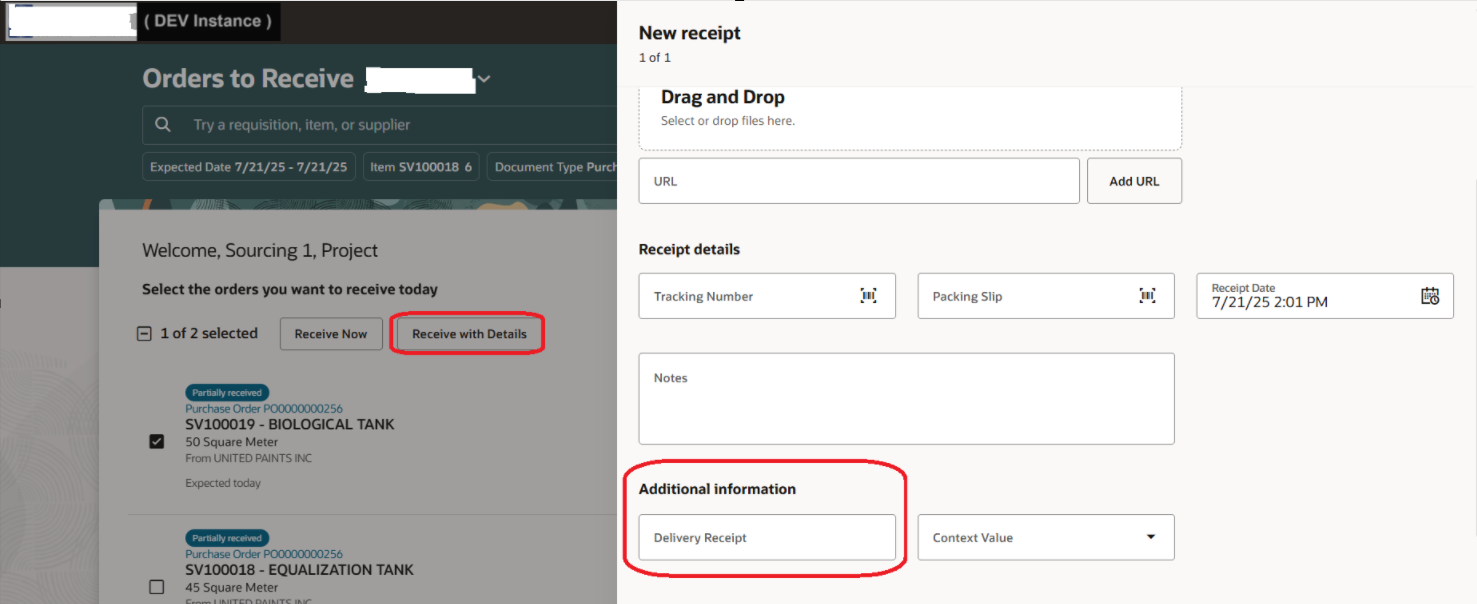Click the Expected Date filter chip
Viewport: 1477px width, 604px height.
[249, 167]
